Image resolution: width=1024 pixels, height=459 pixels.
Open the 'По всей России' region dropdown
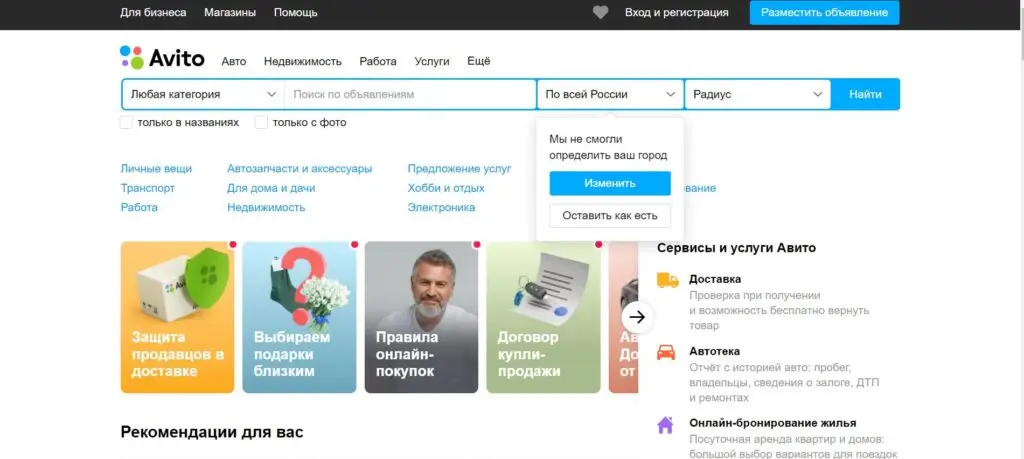(610, 94)
